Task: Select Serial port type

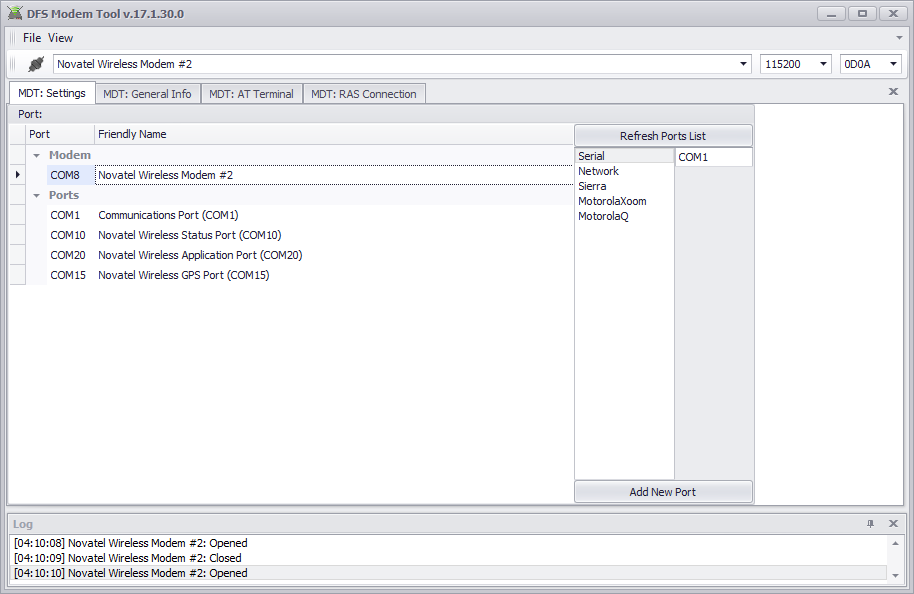Action: coord(624,156)
